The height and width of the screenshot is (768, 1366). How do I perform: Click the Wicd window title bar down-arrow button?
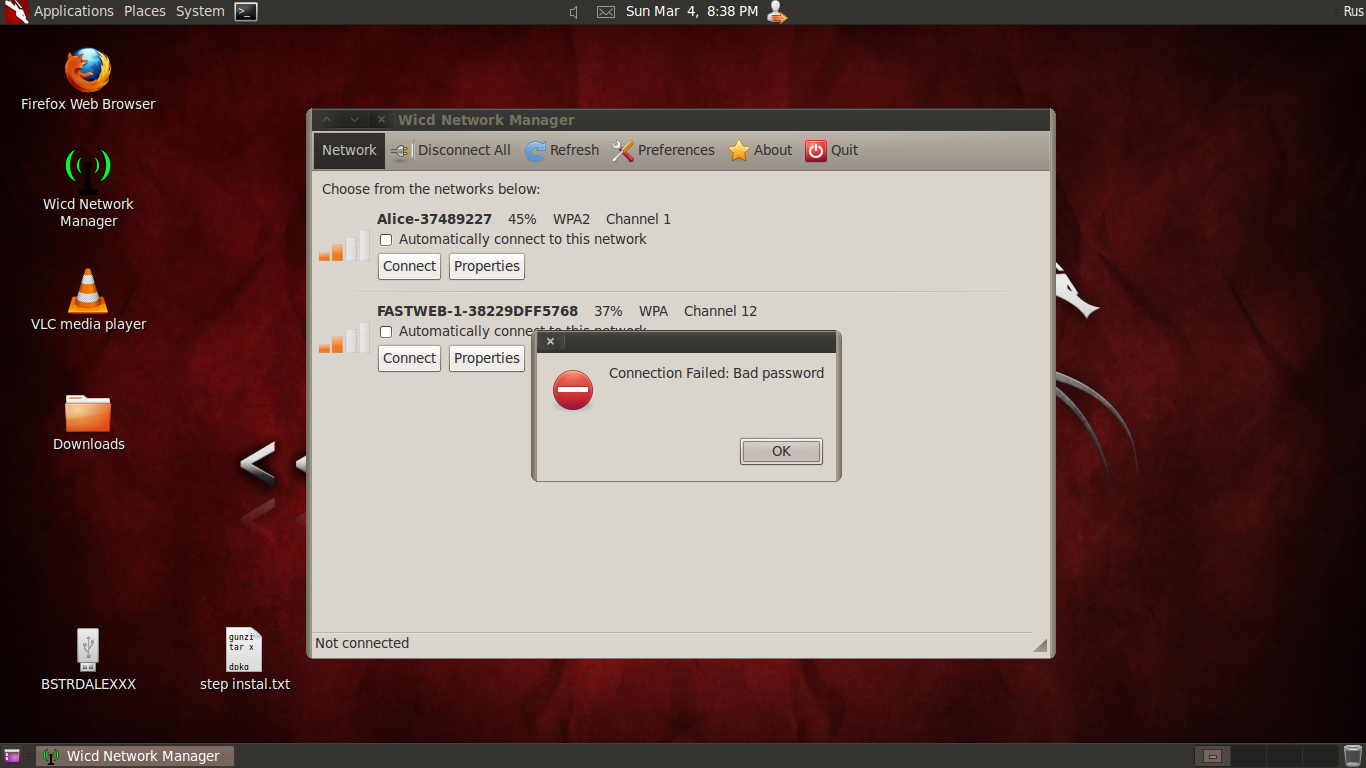click(x=354, y=120)
